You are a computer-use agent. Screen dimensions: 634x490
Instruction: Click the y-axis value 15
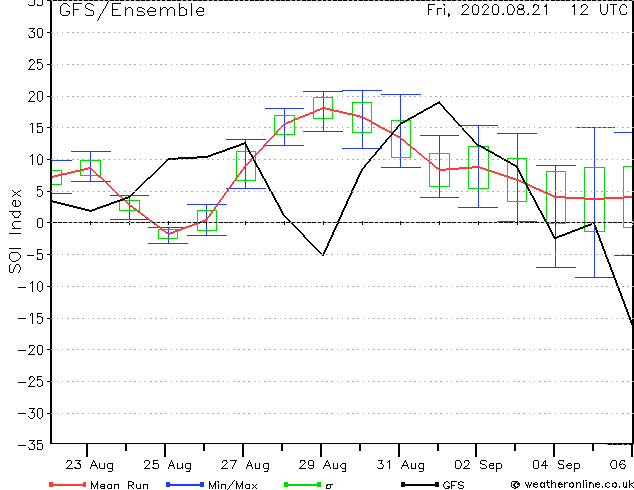pyautogui.click(x=36, y=128)
